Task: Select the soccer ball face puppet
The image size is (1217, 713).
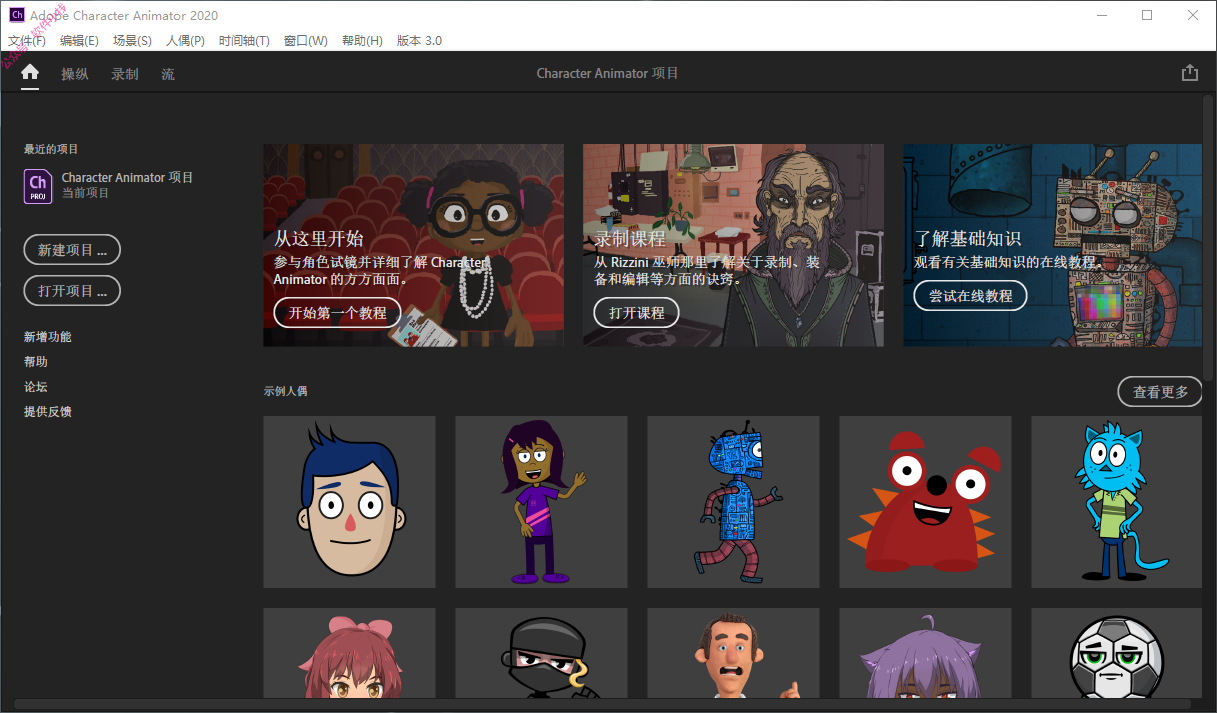Action: click(x=1117, y=653)
